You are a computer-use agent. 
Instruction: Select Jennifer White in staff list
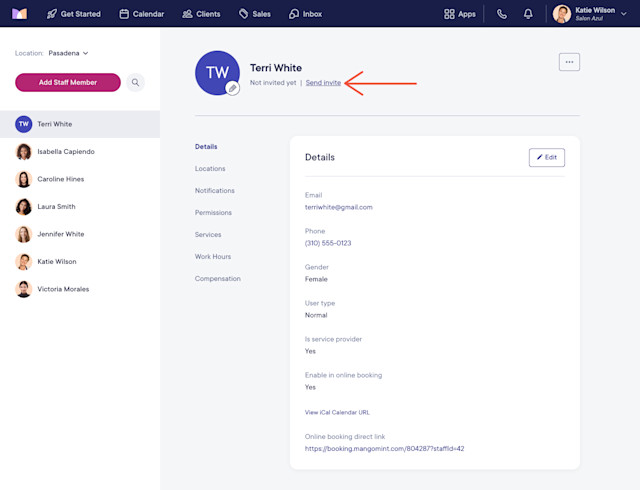tap(80, 234)
